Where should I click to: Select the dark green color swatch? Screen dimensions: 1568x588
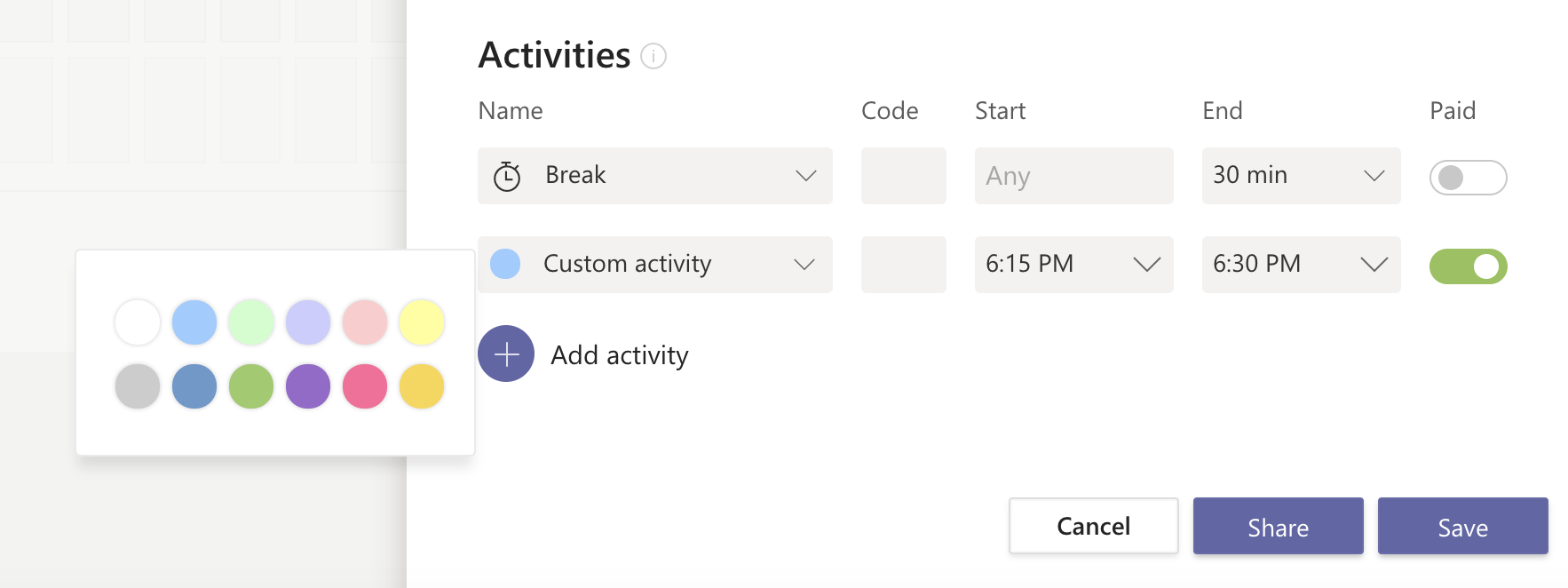[x=251, y=386]
